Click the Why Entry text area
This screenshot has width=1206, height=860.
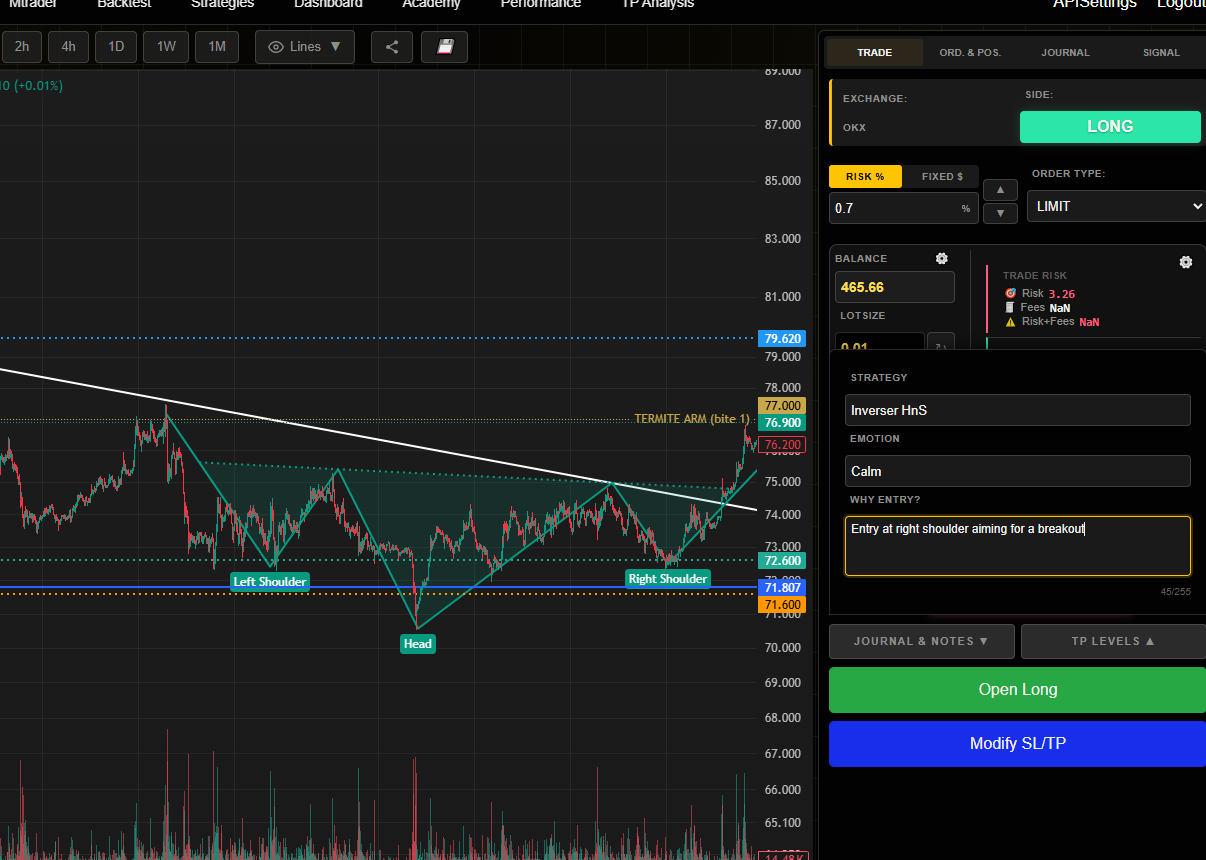coord(1017,546)
